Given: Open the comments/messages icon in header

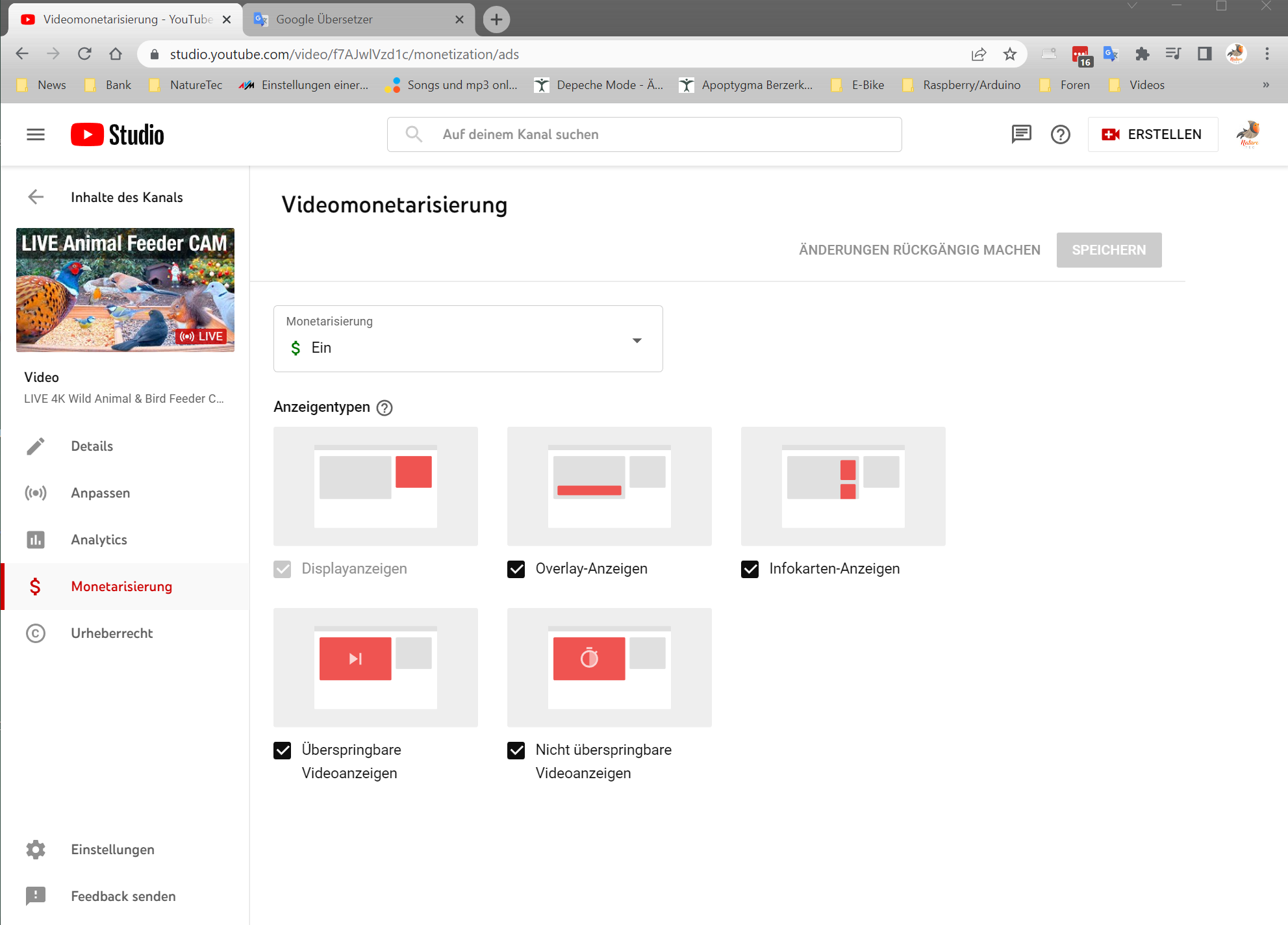Looking at the screenshot, I should coord(1021,134).
